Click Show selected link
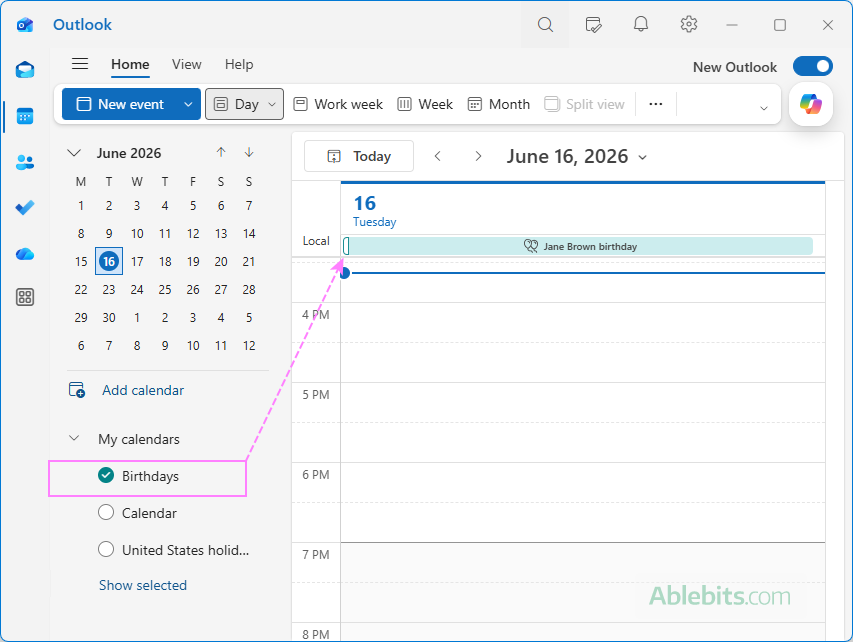 (x=143, y=585)
